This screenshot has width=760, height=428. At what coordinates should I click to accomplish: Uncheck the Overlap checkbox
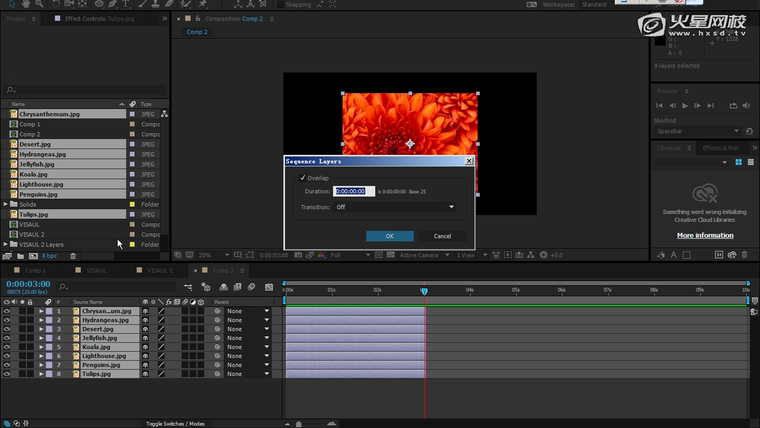click(303, 178)
